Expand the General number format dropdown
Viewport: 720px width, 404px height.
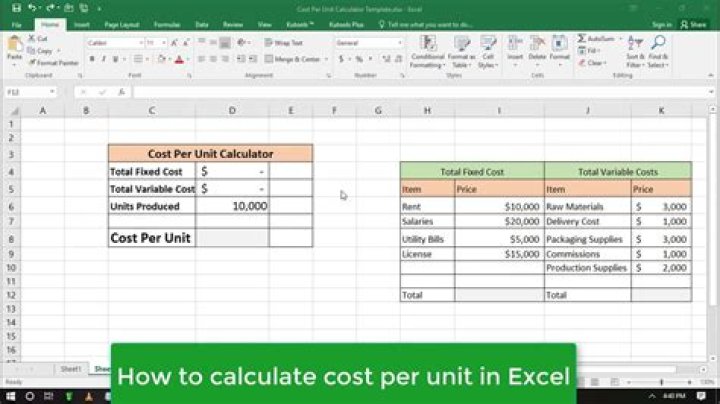click(x=401, y=43)
